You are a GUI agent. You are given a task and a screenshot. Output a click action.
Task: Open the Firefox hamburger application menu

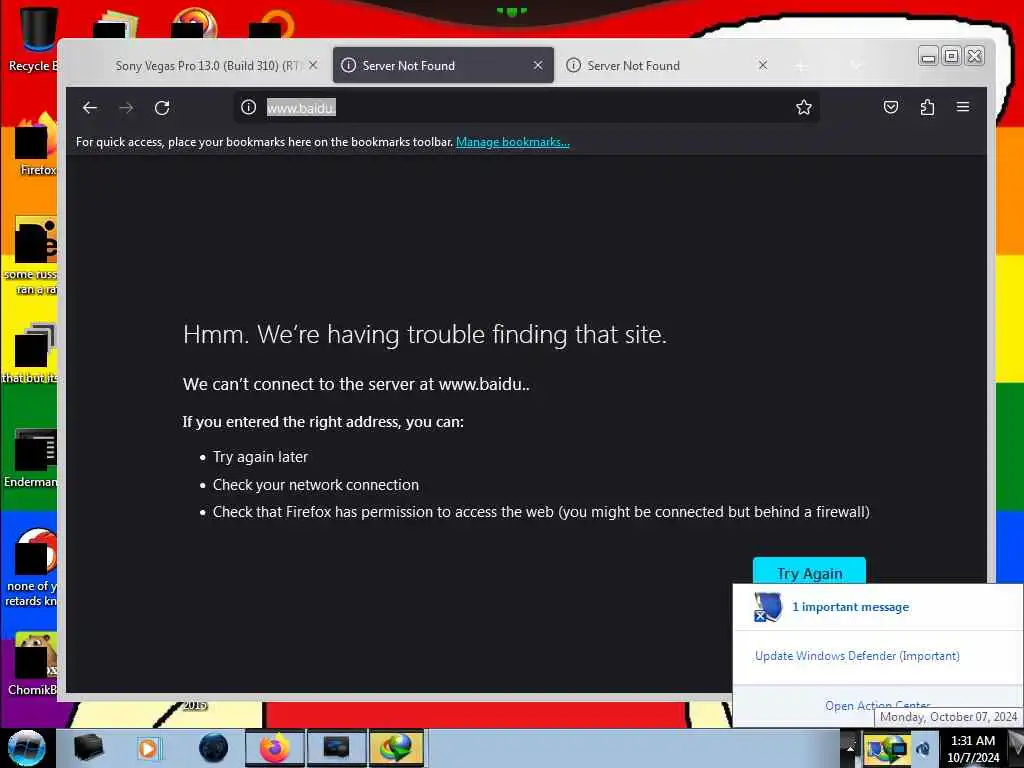(x=963, y=106)
